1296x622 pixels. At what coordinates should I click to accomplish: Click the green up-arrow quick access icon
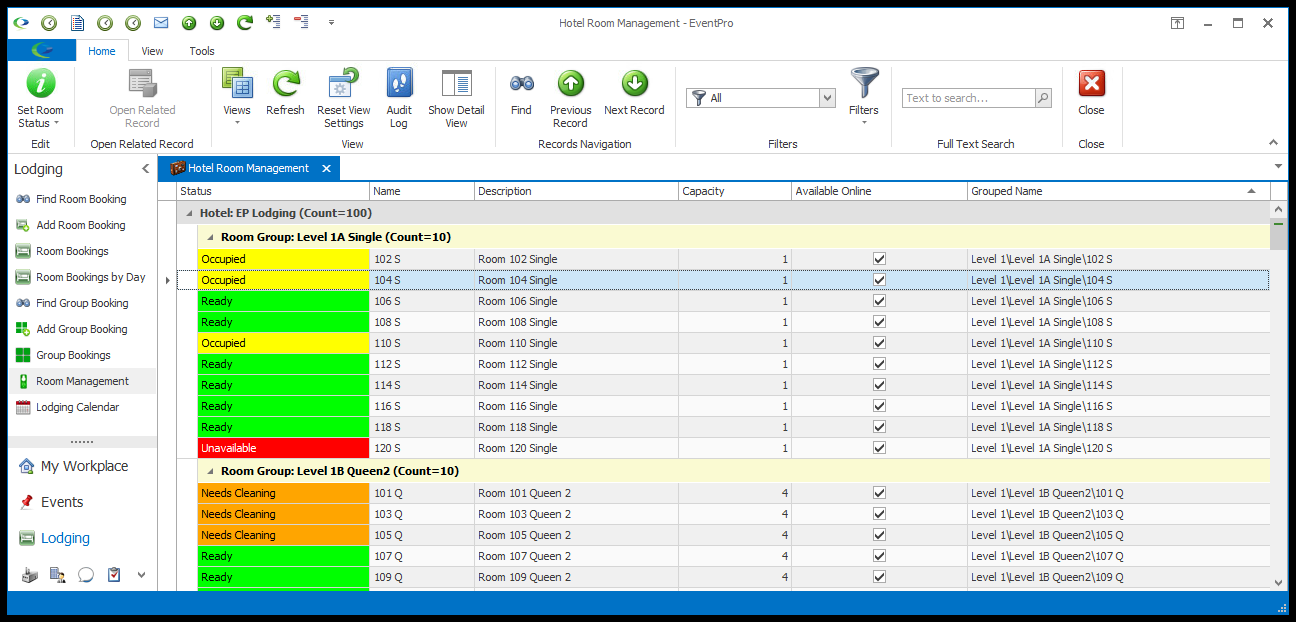click(x=189, y=22)
